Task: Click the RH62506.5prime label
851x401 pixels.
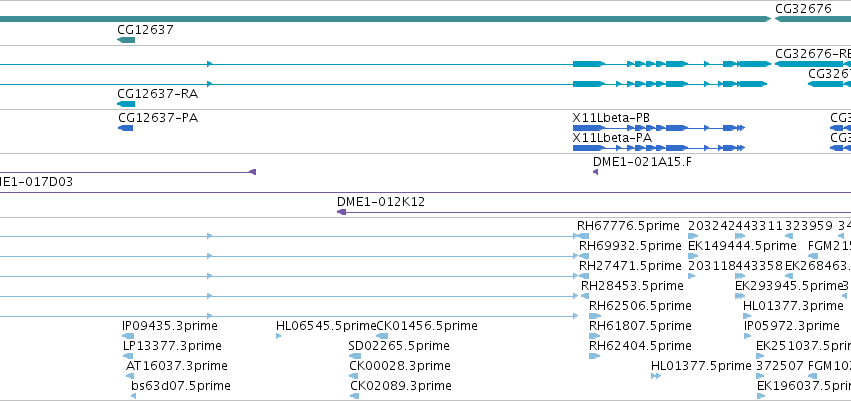Action: pos(640,305)
